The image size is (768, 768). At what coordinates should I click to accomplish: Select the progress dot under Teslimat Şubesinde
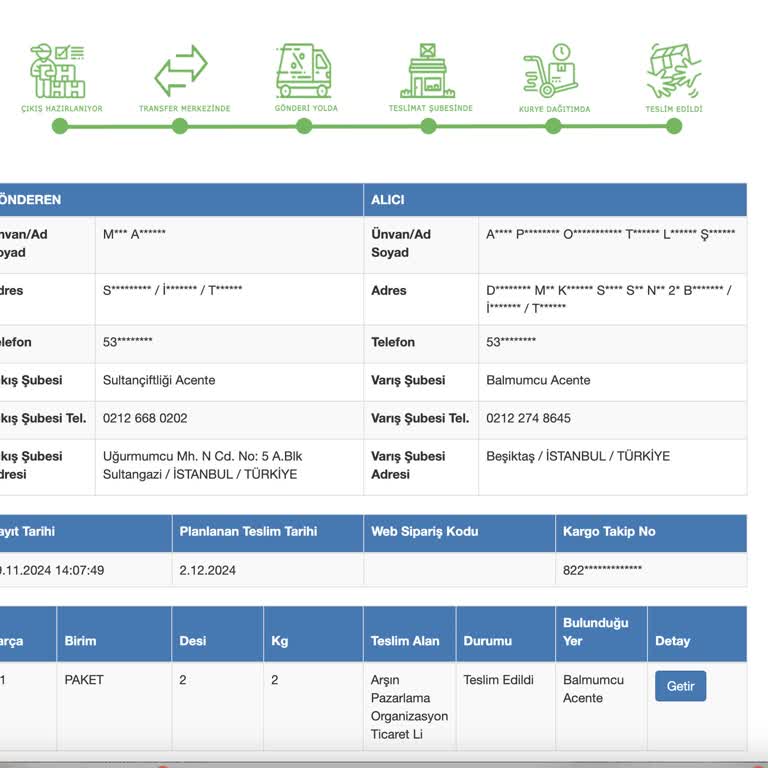click(429, 126)
